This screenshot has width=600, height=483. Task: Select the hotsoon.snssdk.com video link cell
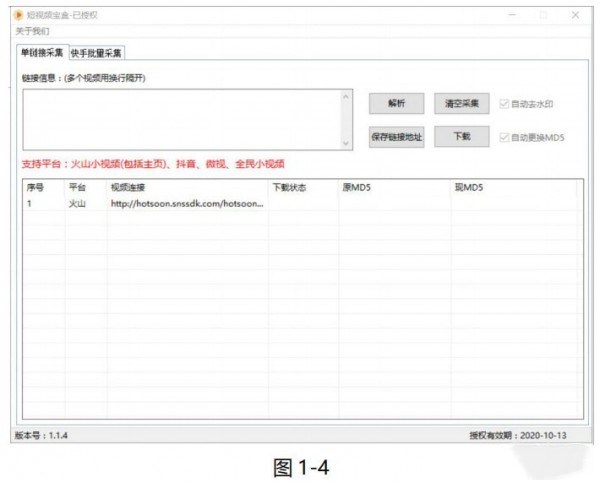tap(187, 204)
